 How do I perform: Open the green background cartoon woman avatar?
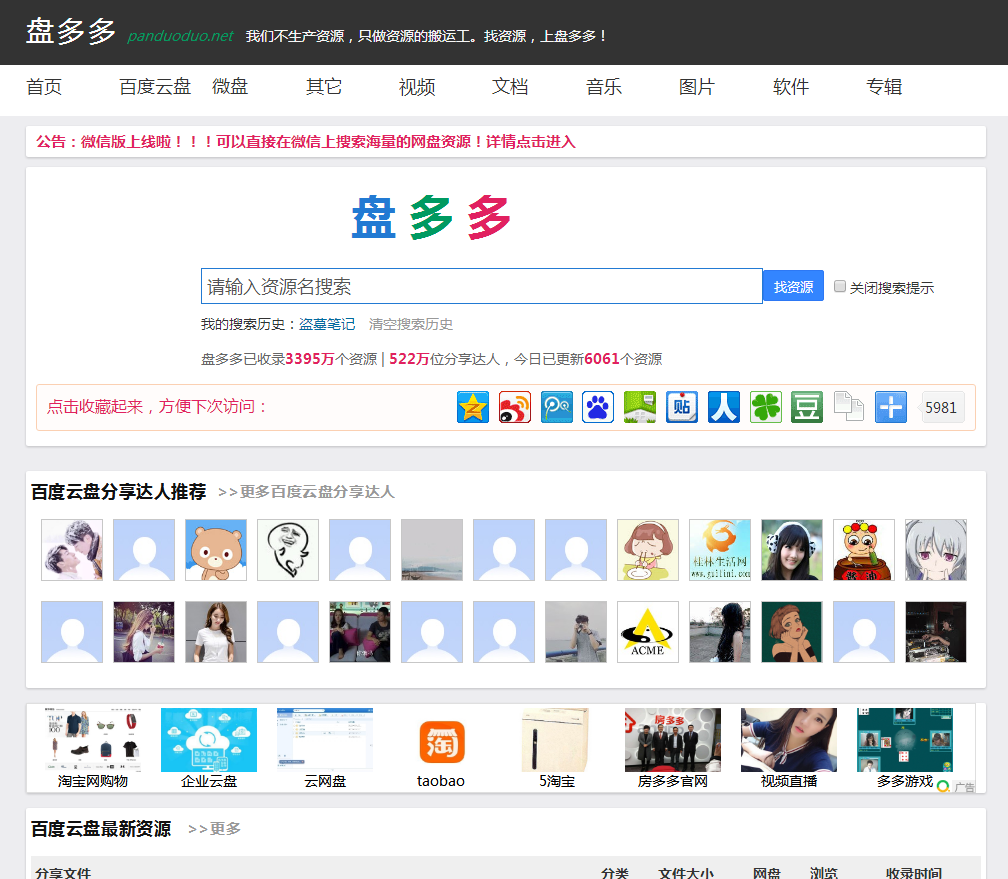click(x=792, y=632)
